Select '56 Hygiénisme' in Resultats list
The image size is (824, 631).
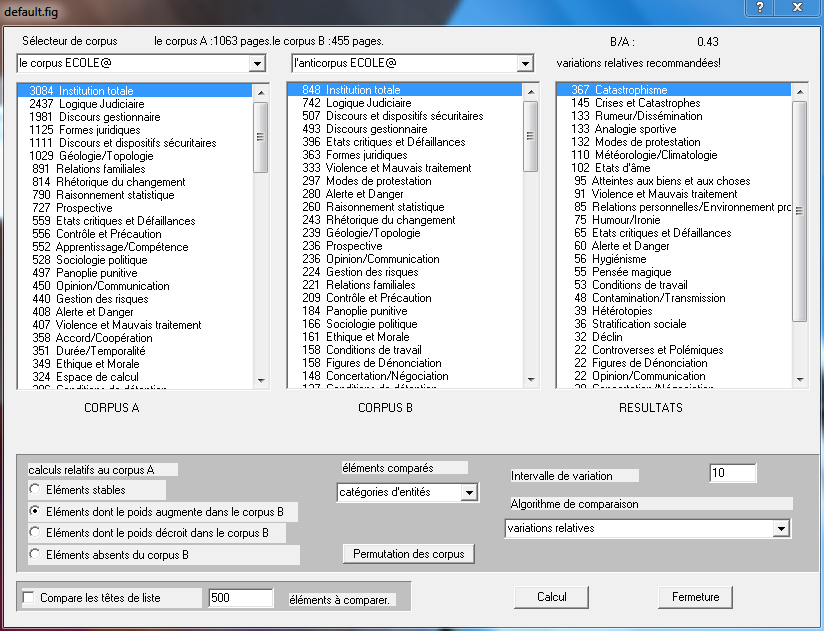point(674,259)
